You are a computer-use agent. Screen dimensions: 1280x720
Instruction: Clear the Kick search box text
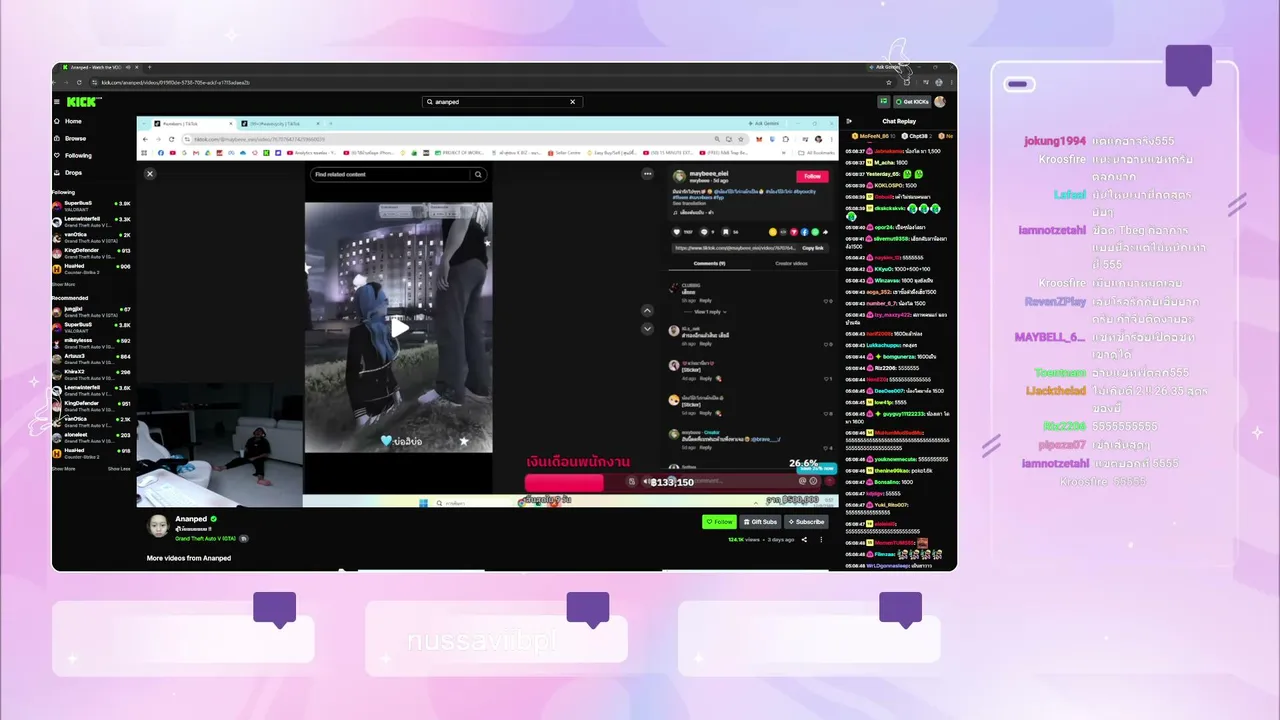tap(573, 102)
